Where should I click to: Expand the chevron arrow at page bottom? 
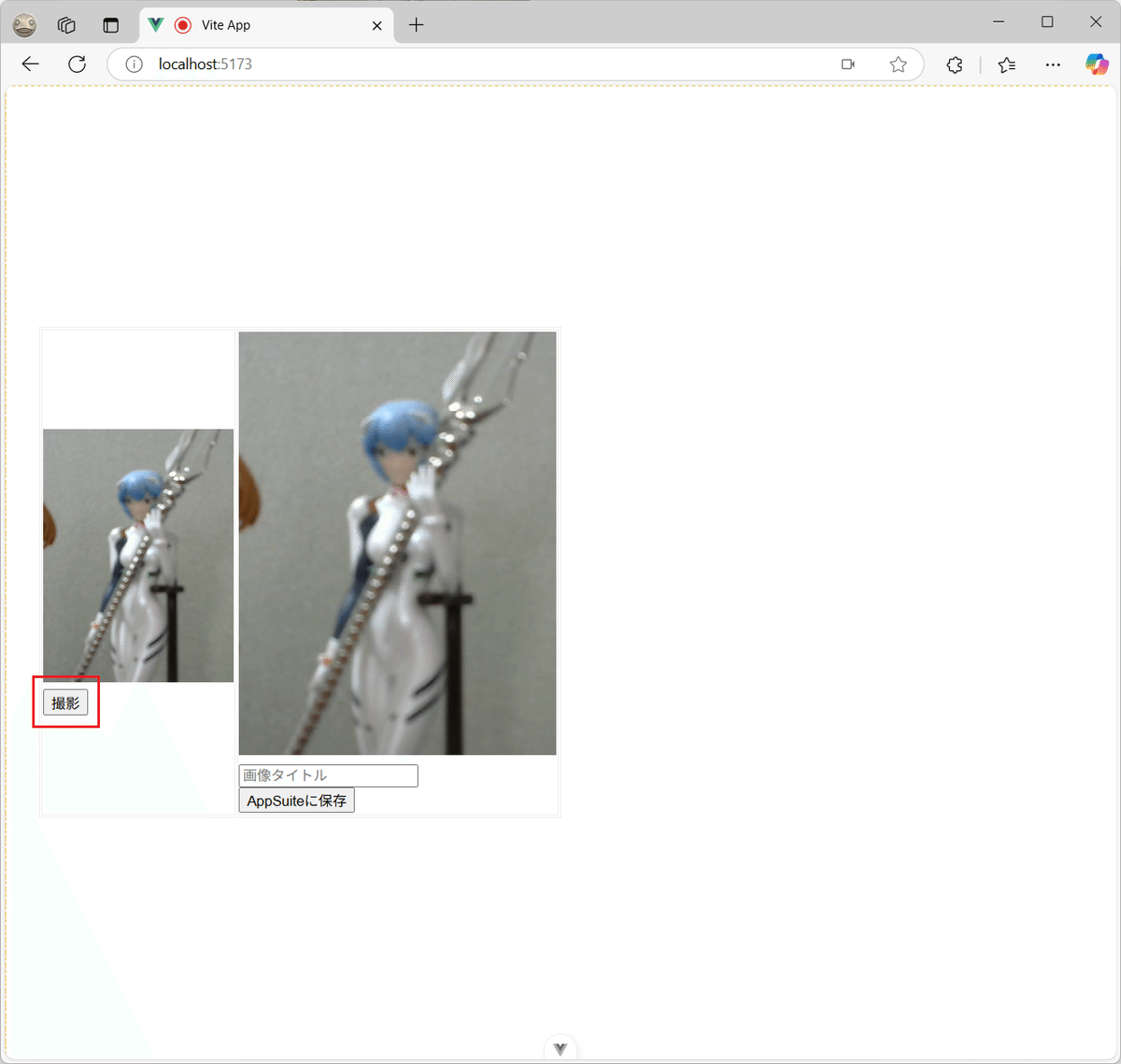click(560, 1048)
